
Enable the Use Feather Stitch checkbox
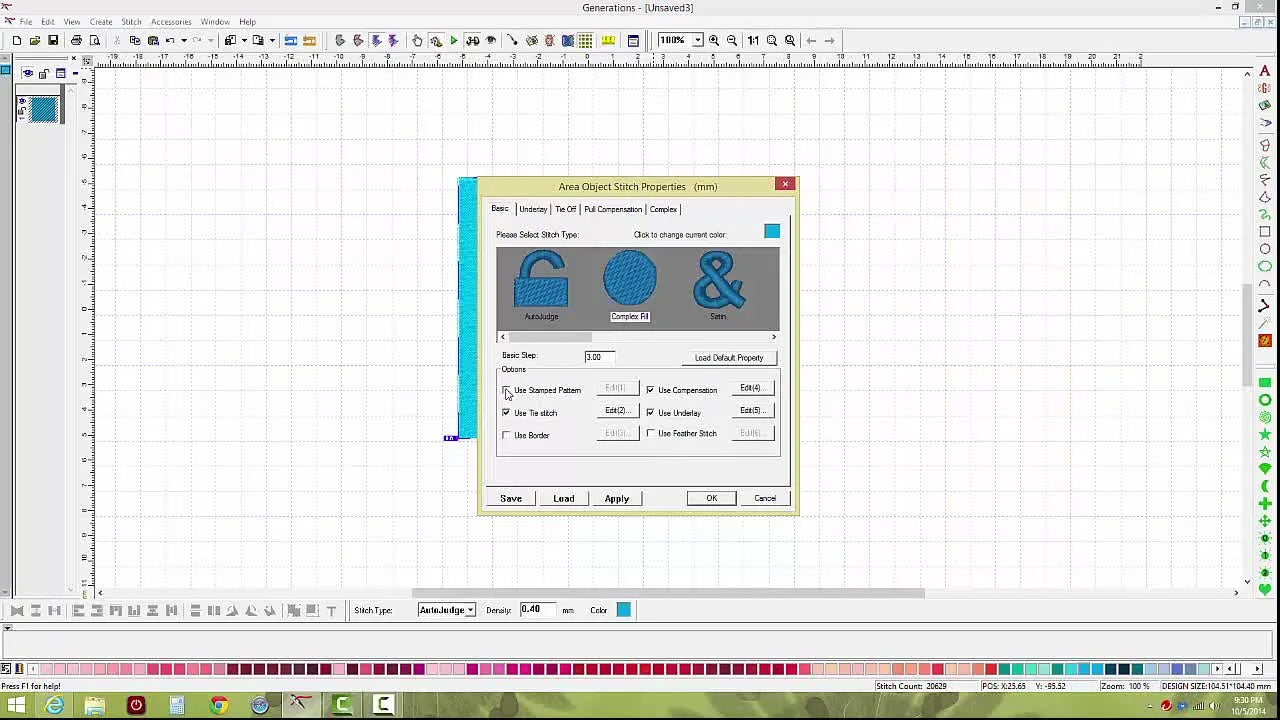(651, 433)
